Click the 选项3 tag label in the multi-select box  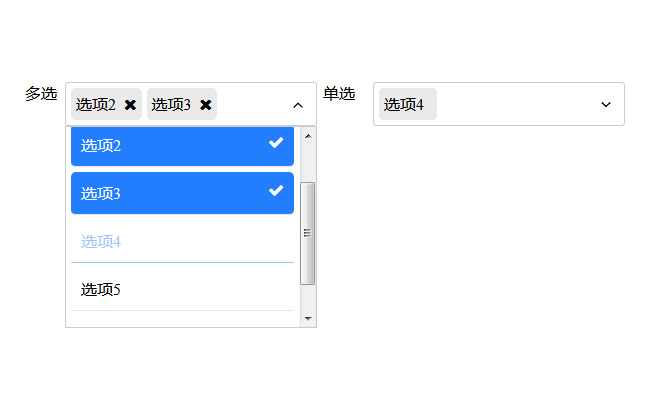coord(171,105)
